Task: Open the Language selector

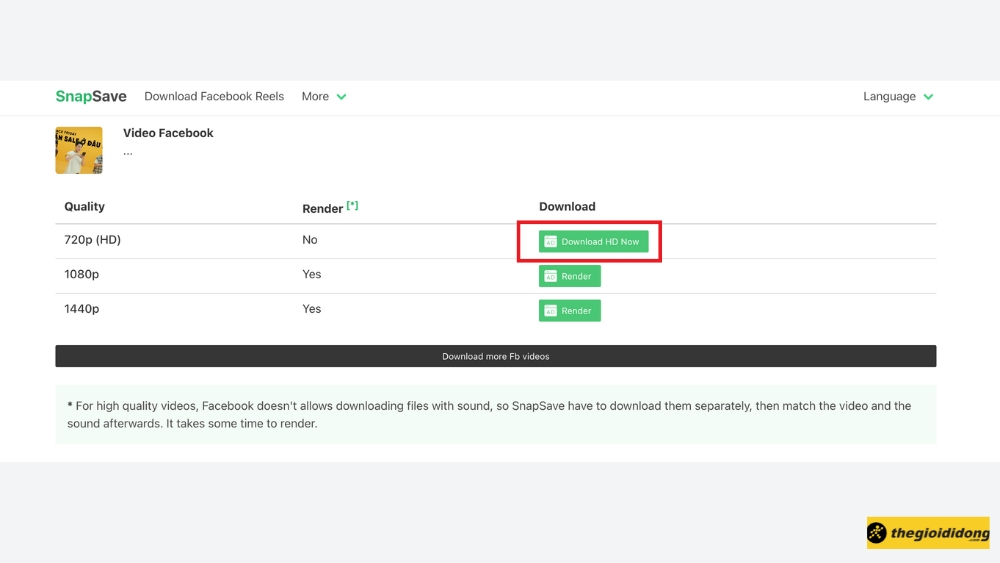Action: tap(889, 97)
